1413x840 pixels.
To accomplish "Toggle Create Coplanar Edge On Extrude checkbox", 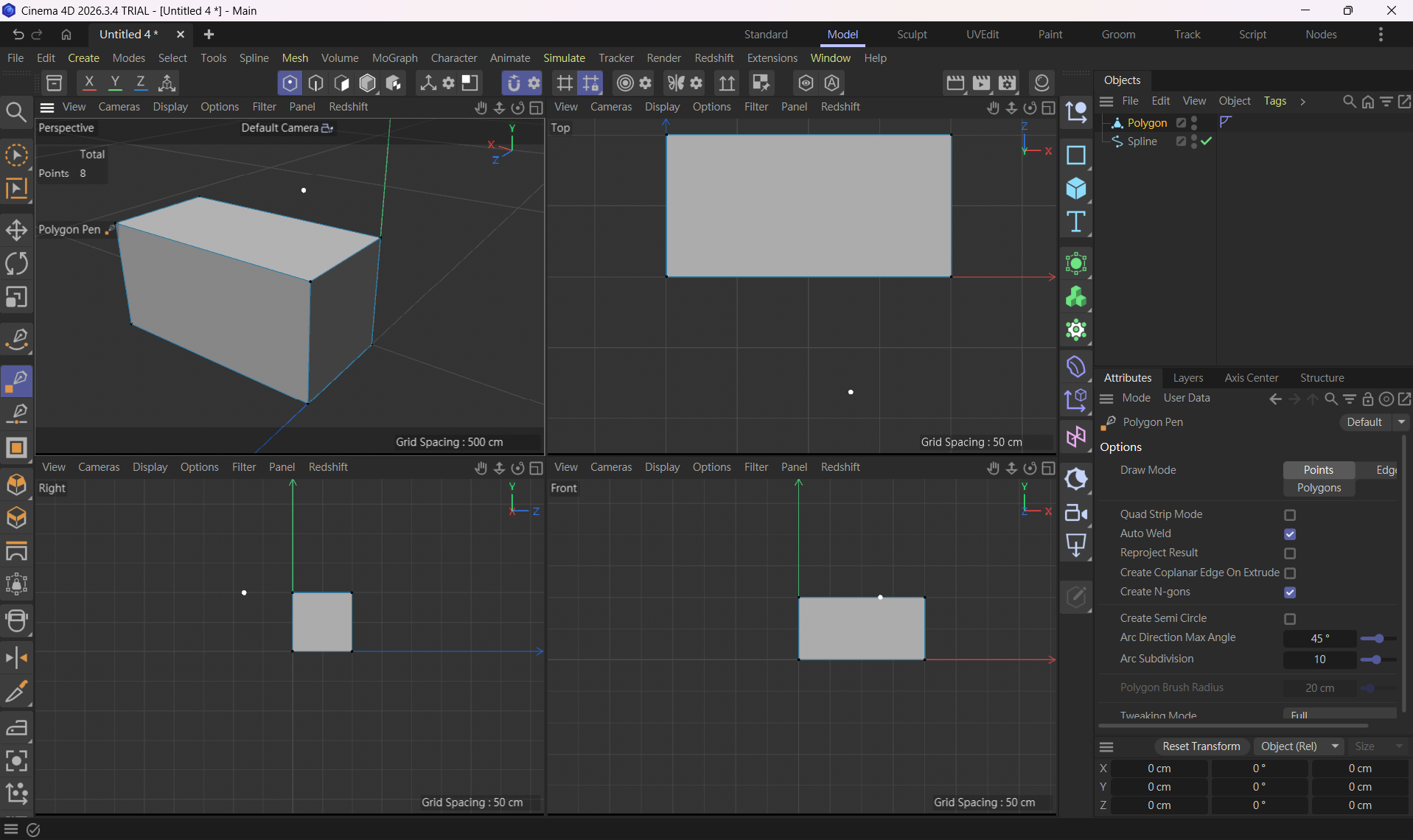I will coord(1290,573).
